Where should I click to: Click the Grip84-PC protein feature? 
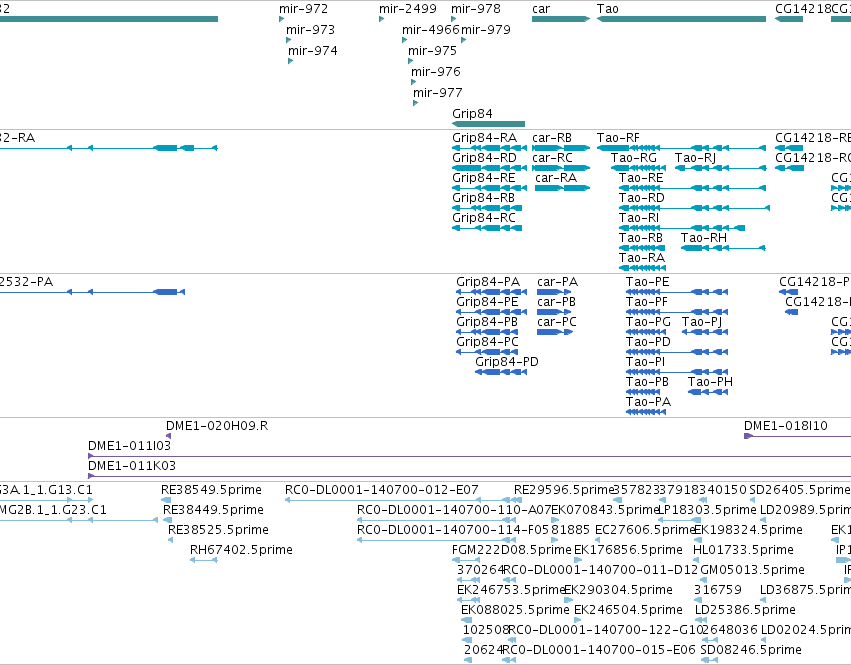[x=487, y=352]
